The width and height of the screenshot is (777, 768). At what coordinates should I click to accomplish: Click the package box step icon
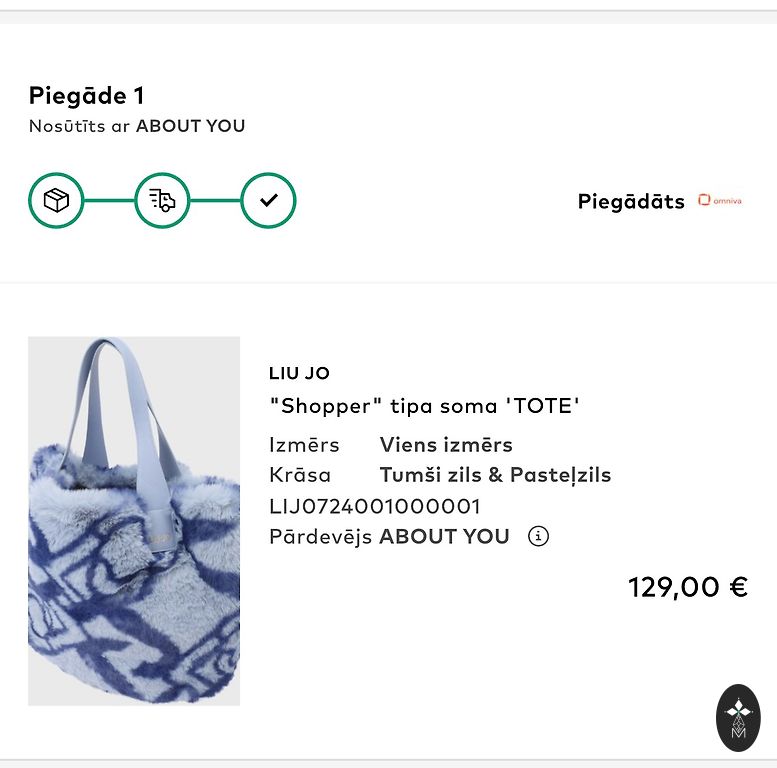point(56,200)
